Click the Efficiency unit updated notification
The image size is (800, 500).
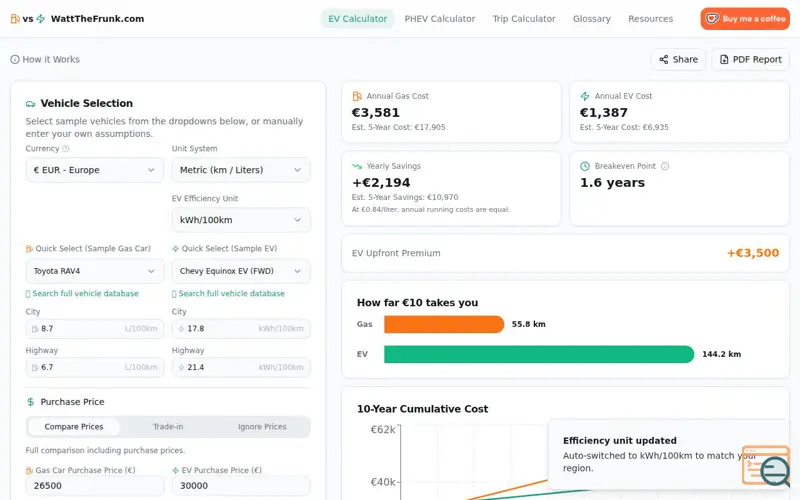(669, 454)
